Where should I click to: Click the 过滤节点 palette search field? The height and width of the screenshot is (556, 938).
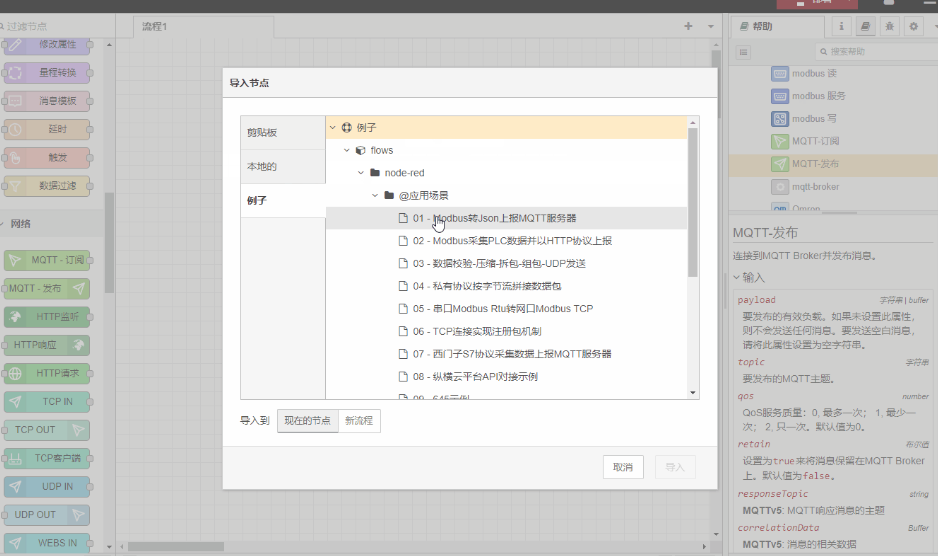tap(58, 26)
